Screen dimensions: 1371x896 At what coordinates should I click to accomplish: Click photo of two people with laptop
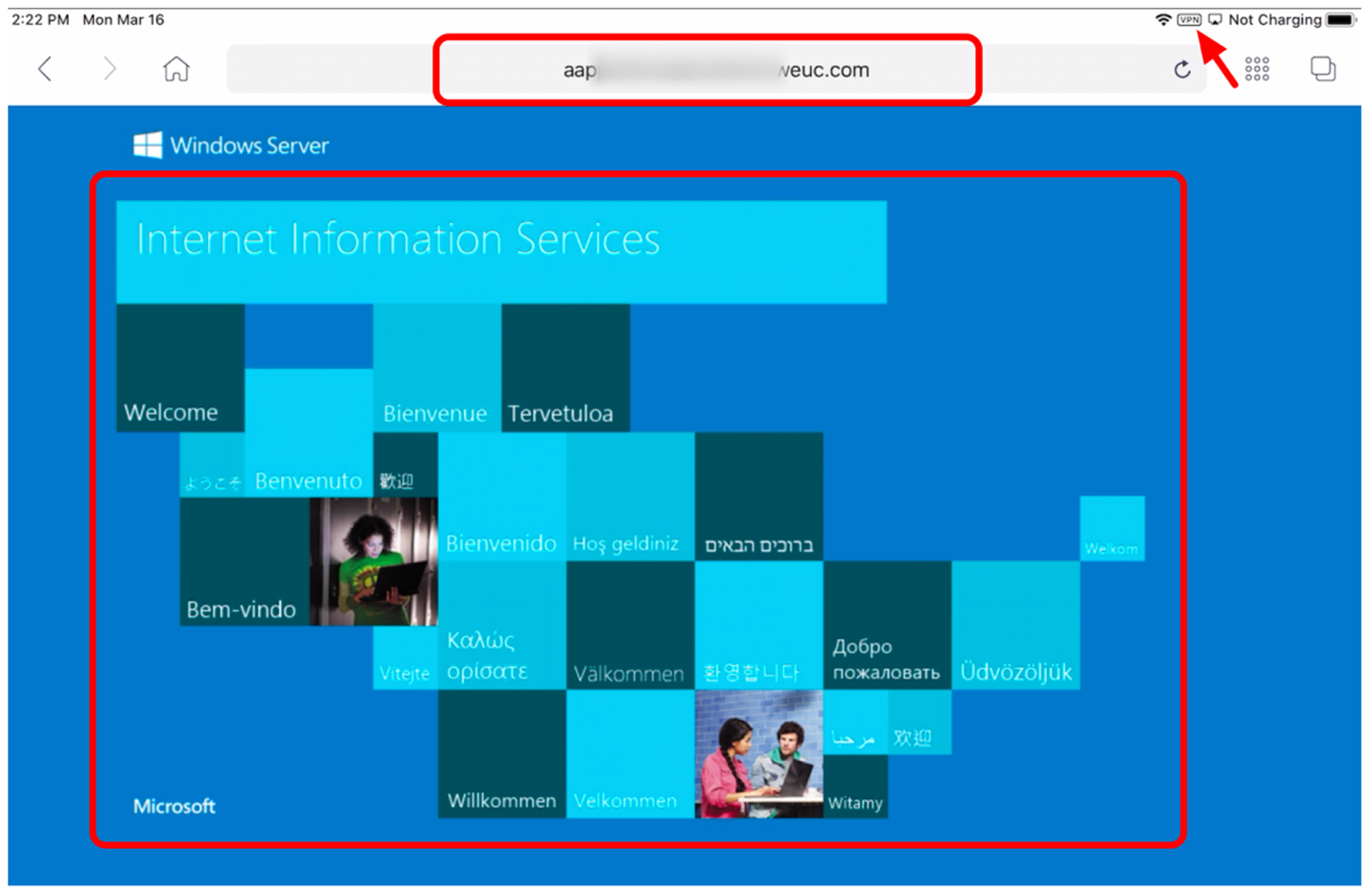point(758,754)
